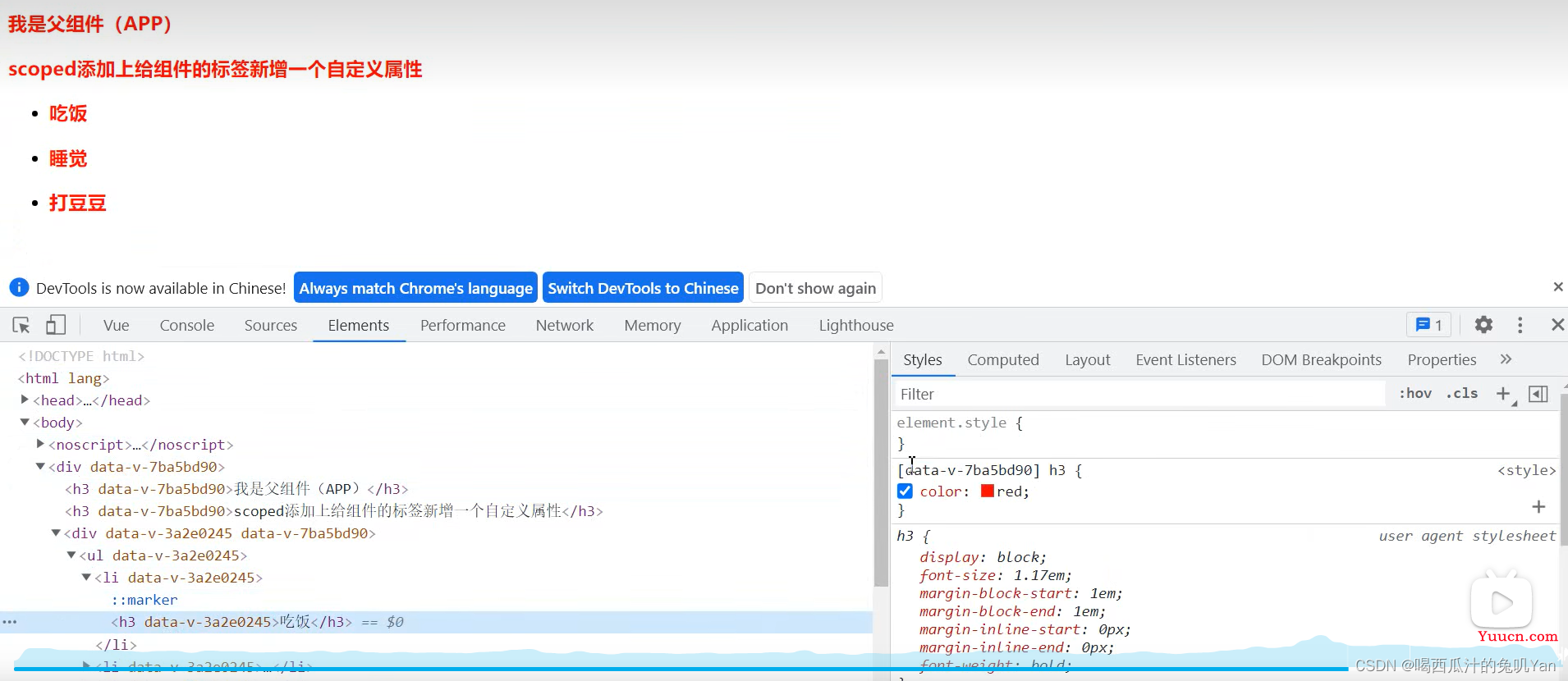Select the h3 吃饭 DOM row
This screenshot has height=681, width=1568.
436,622
